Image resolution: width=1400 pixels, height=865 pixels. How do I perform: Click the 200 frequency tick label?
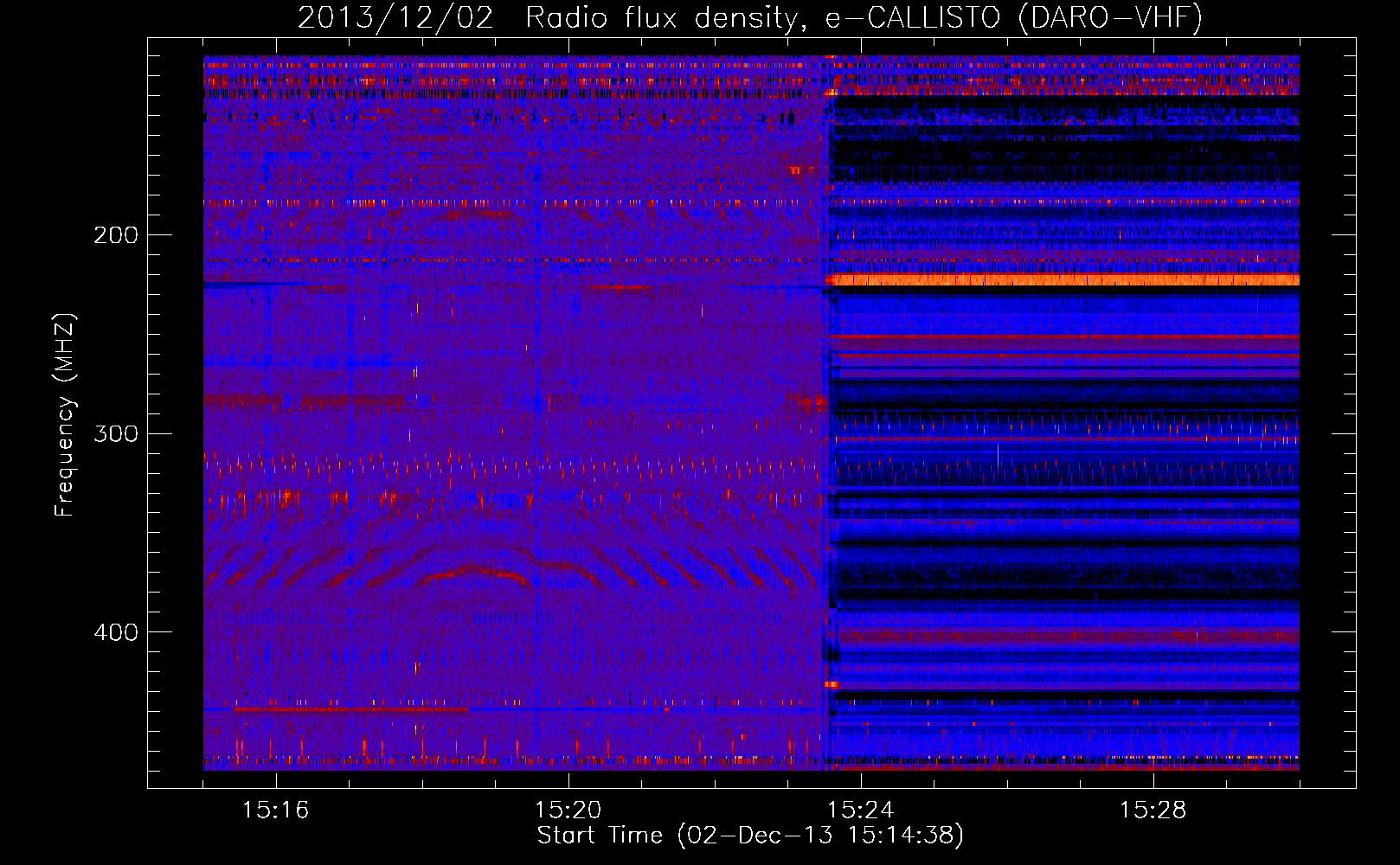(x=116, y=235)
